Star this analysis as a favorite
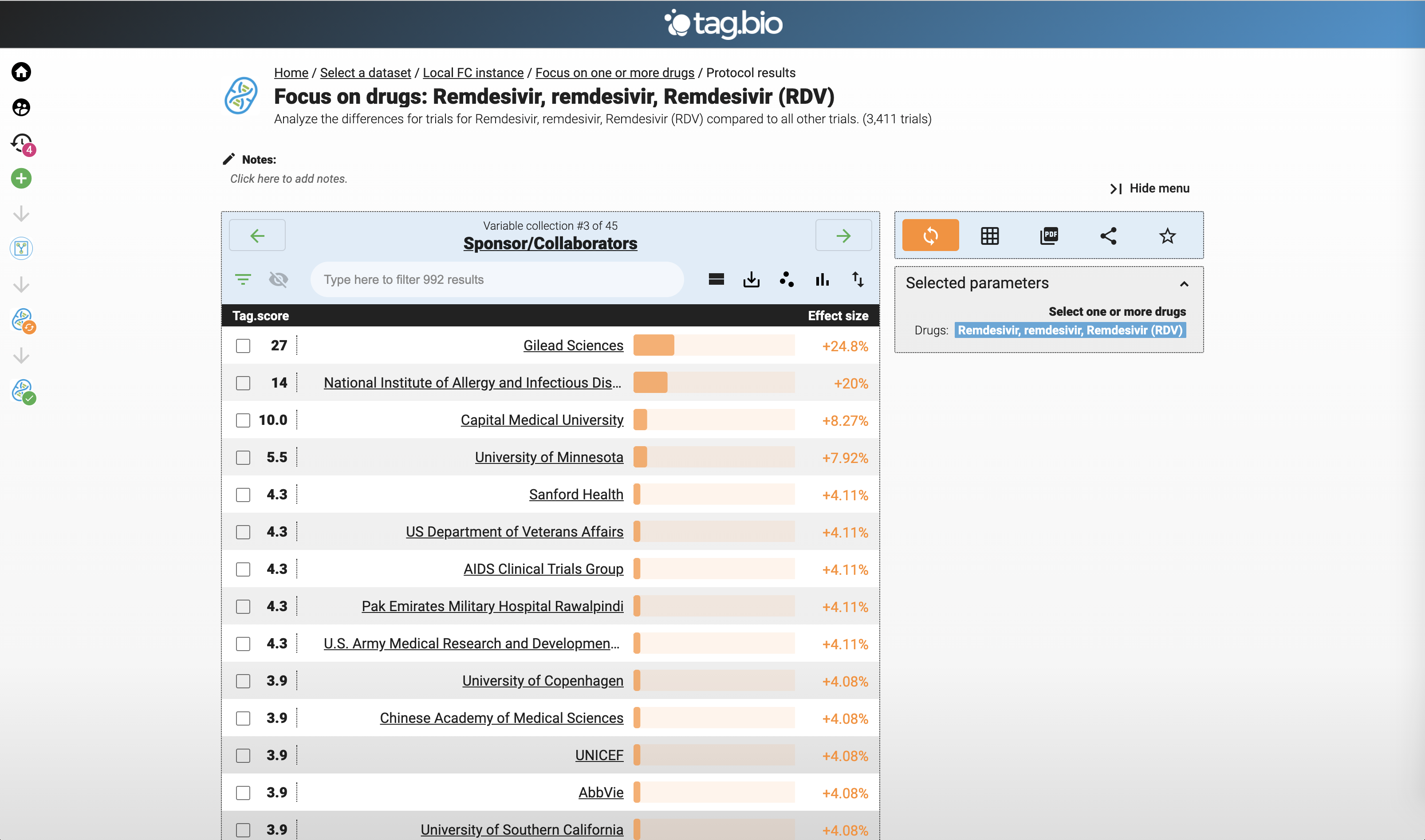This screenshot has width=1425, height=840. [1167, 236]
